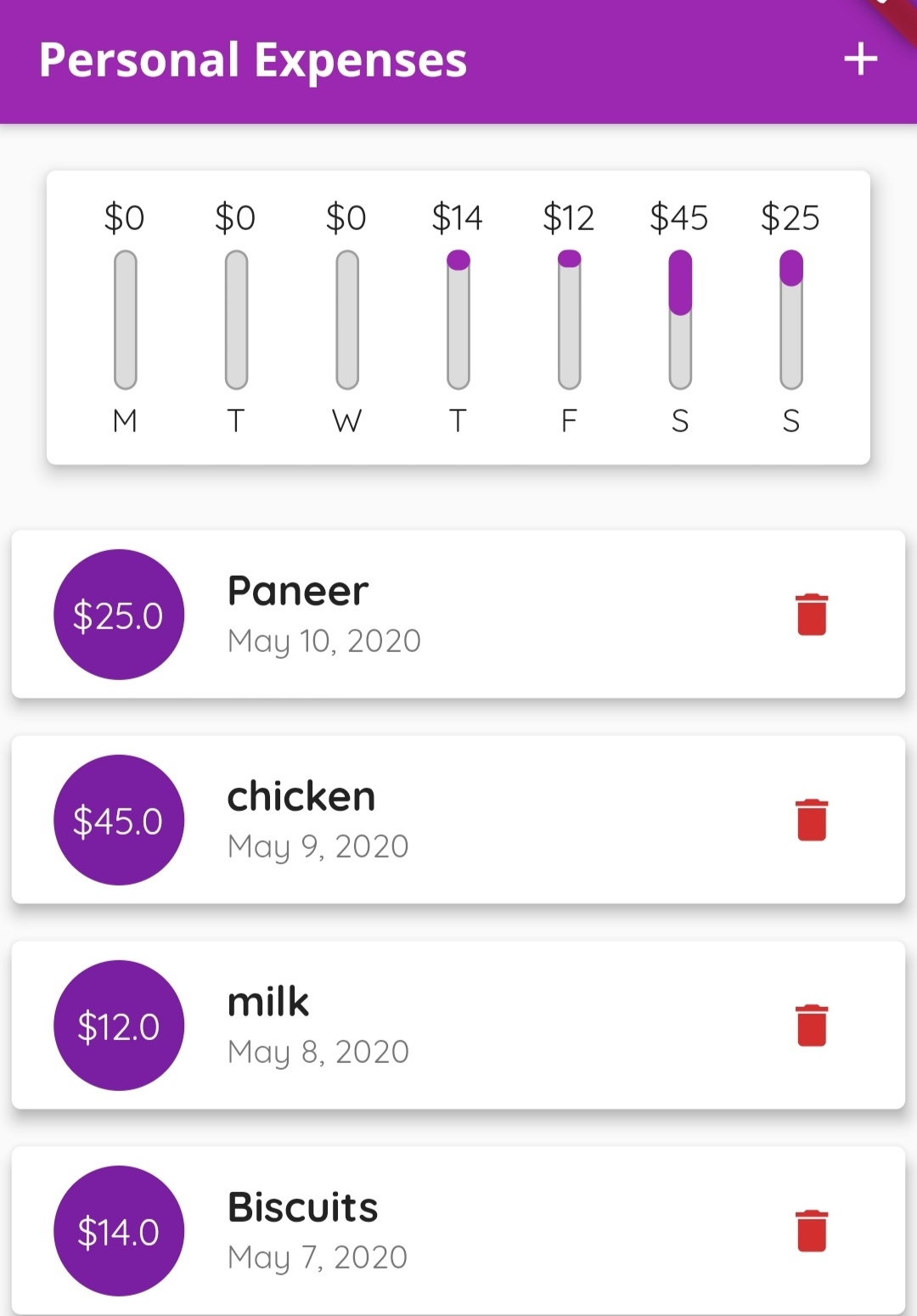917x1316 pixels.
Task: Delete the Biscuits expense
Action: 812,1231
